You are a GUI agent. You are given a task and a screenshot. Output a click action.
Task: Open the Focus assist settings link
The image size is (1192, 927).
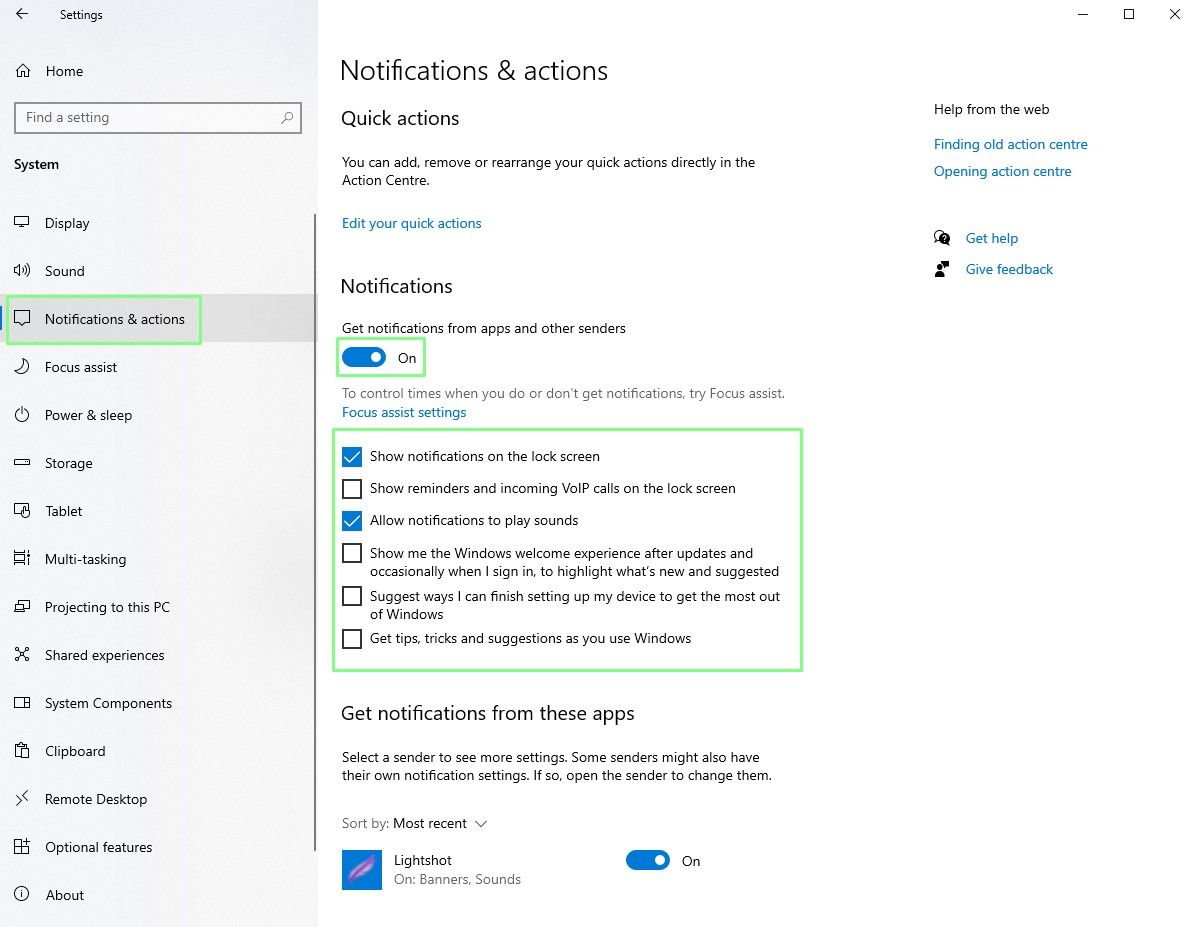[404, 412]
